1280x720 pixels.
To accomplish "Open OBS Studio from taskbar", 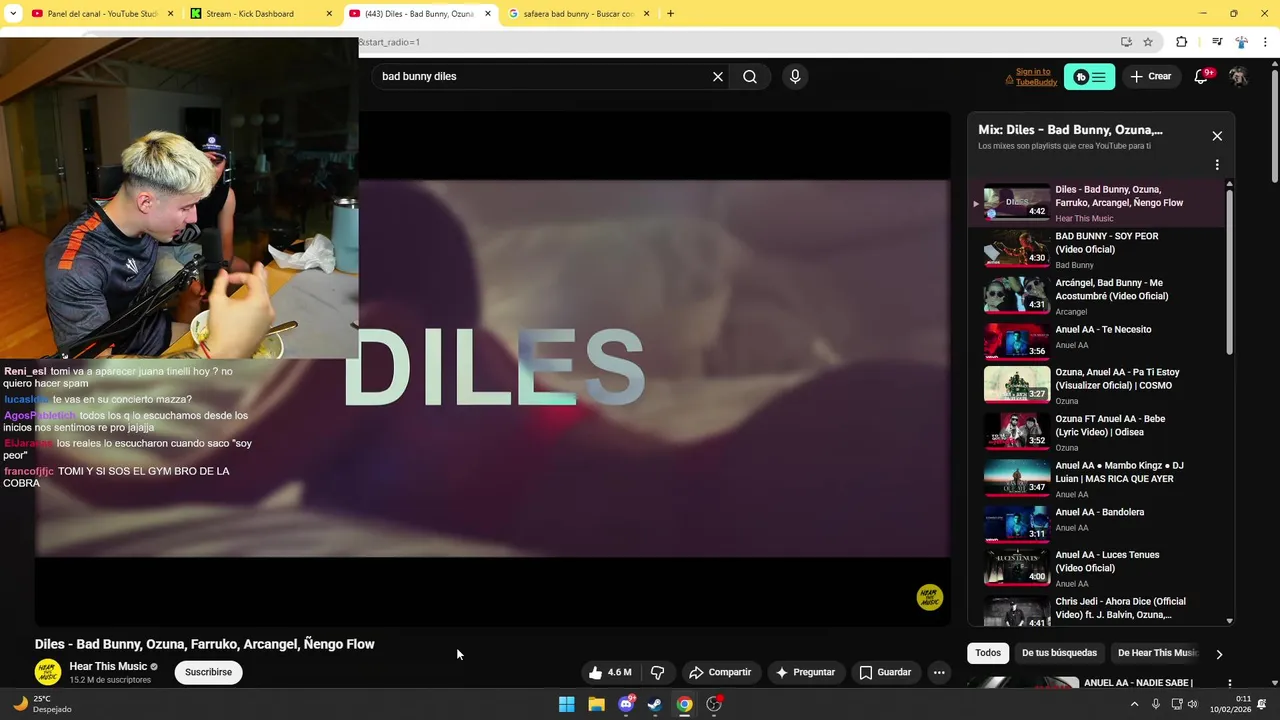I will coord(714,704).
